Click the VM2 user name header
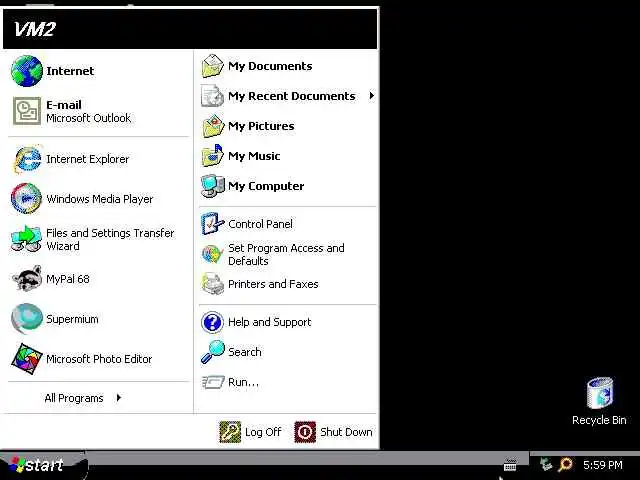 (34, 29)
